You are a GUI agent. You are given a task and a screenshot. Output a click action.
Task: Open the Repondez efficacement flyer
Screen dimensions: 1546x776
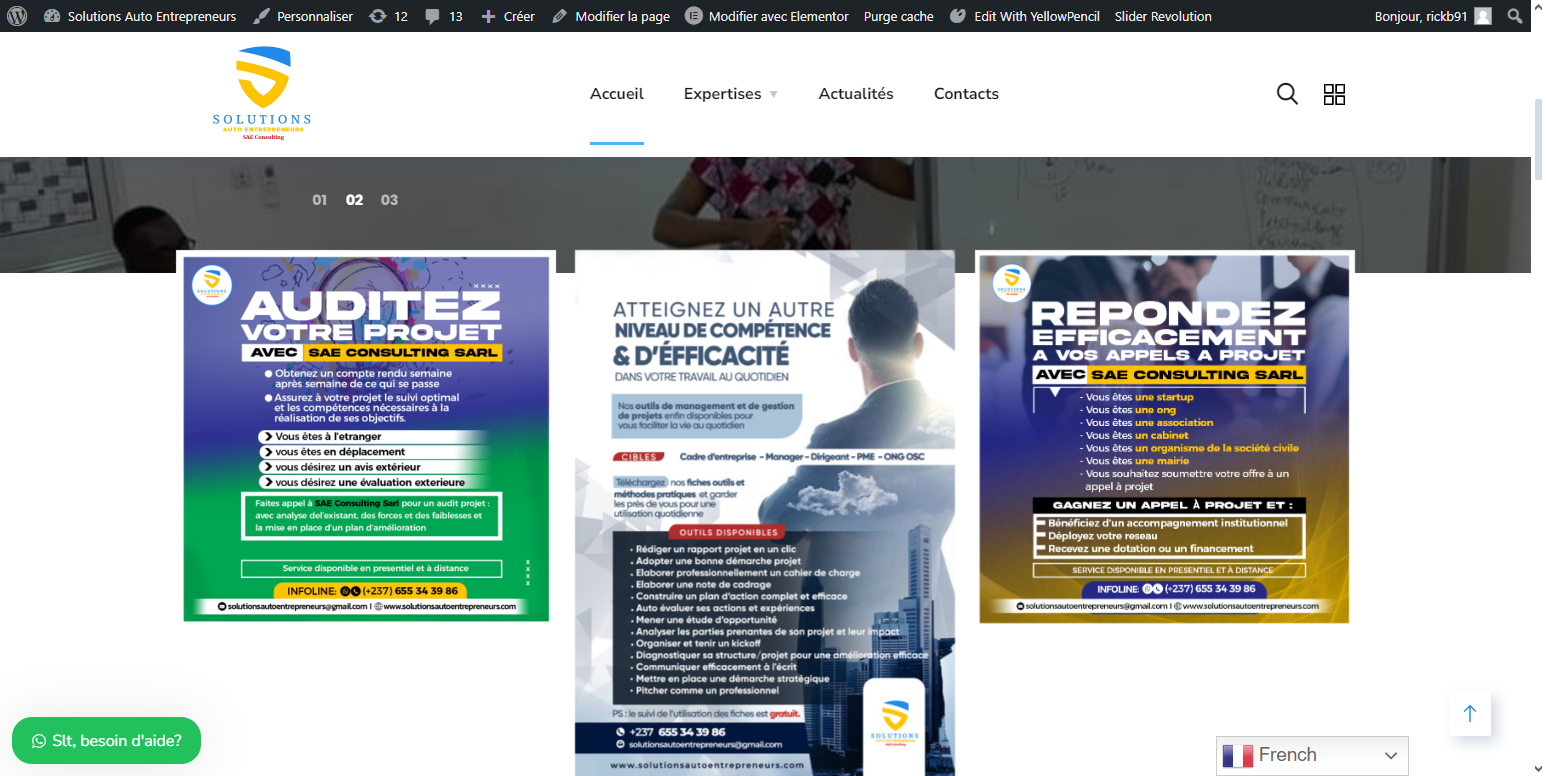tap(1164, 439)
